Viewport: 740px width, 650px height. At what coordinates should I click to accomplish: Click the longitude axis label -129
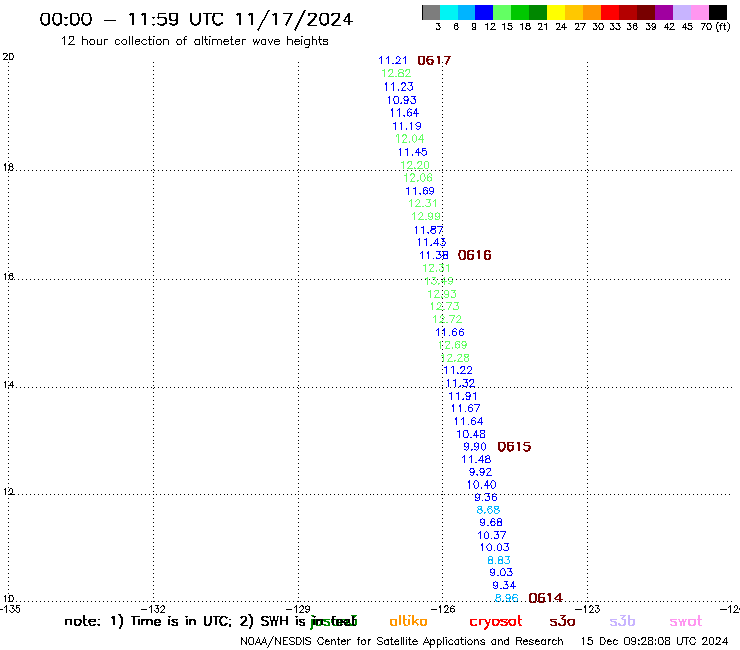point(299,609)
